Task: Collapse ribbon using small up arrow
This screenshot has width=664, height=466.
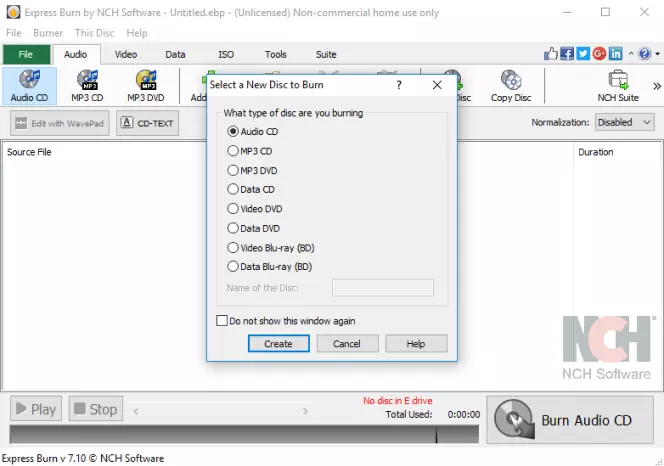Action: [631, 54]
